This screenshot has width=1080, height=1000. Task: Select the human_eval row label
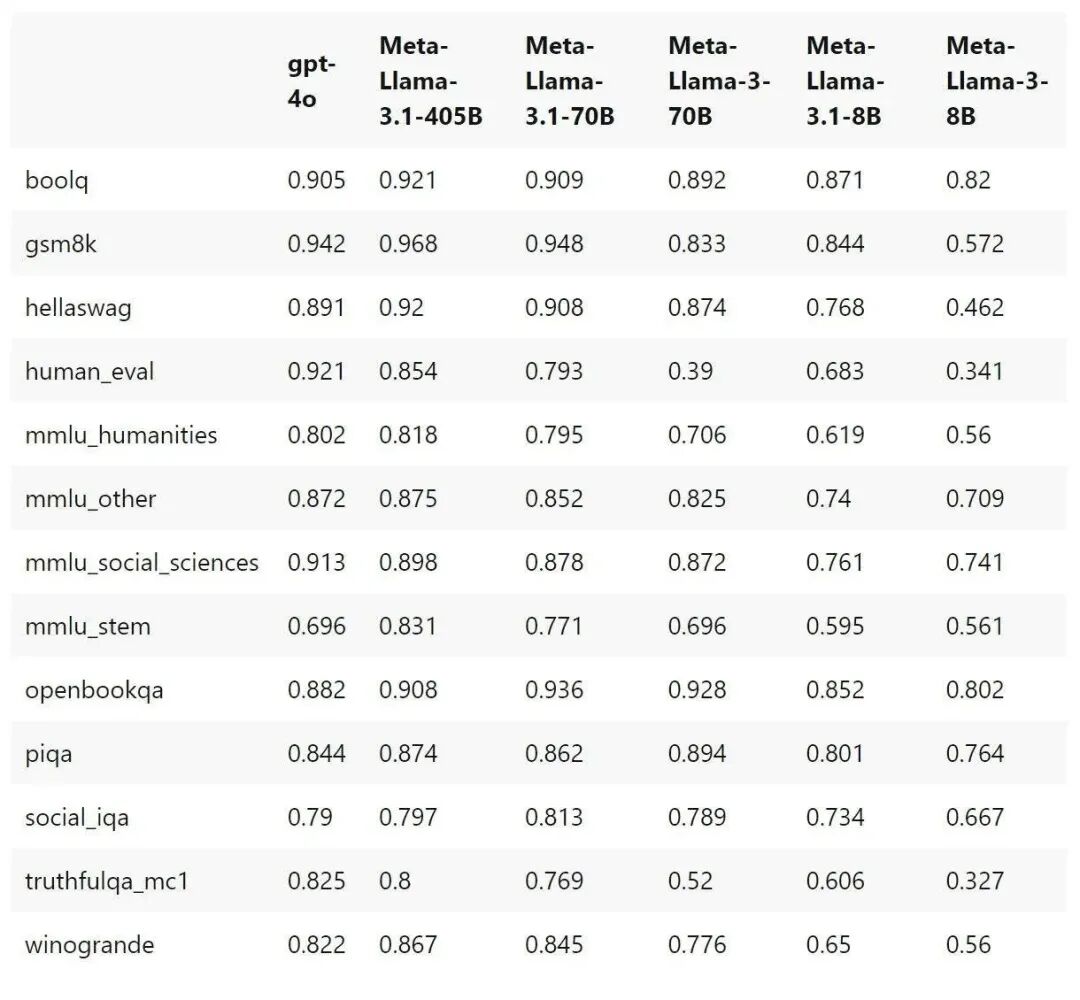click(x=90, y=372)
